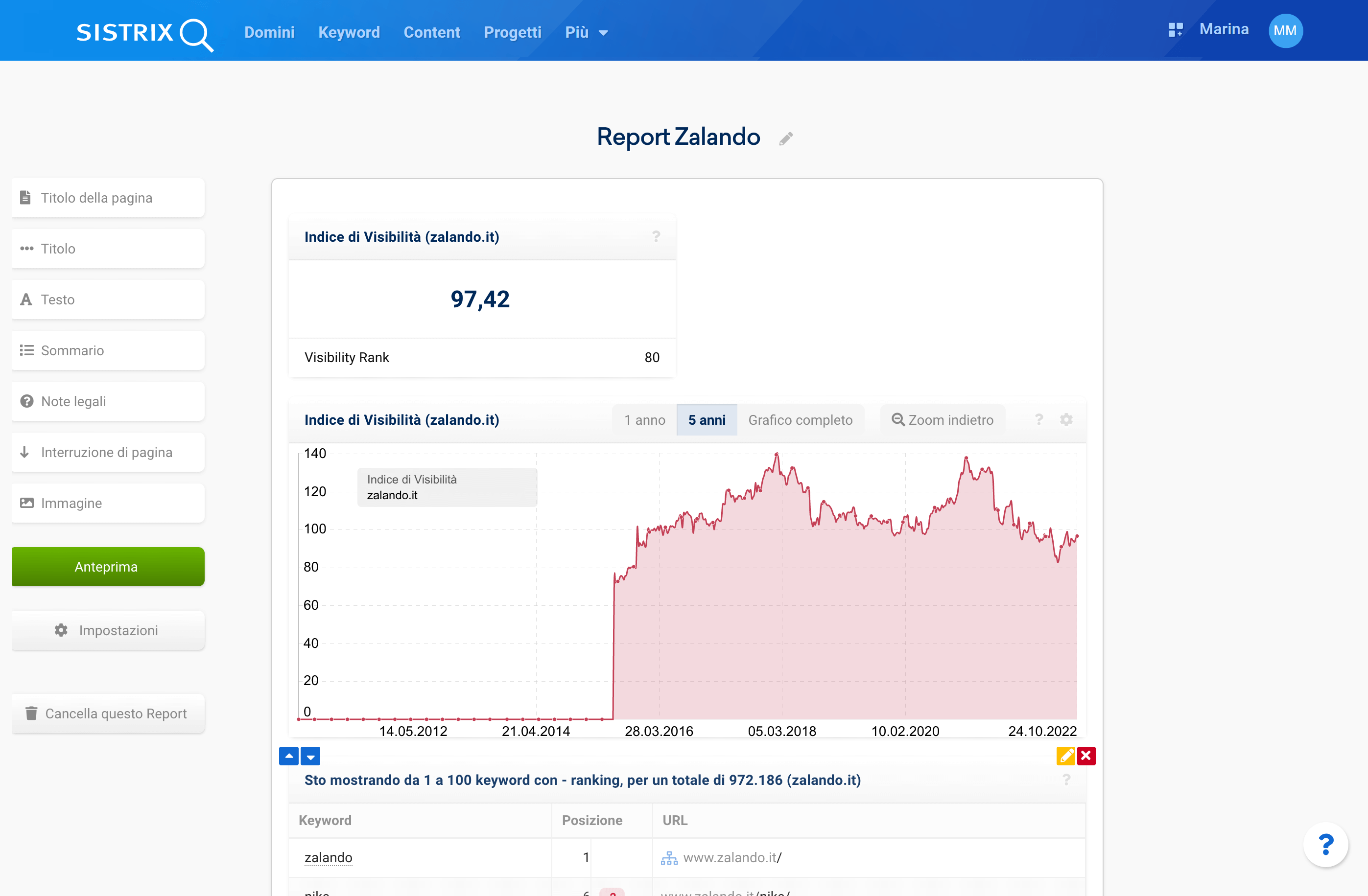Click the Marina username
Image resolution: width=1368 pixels, height=896 pixels.
click(x=1224, y=29)
